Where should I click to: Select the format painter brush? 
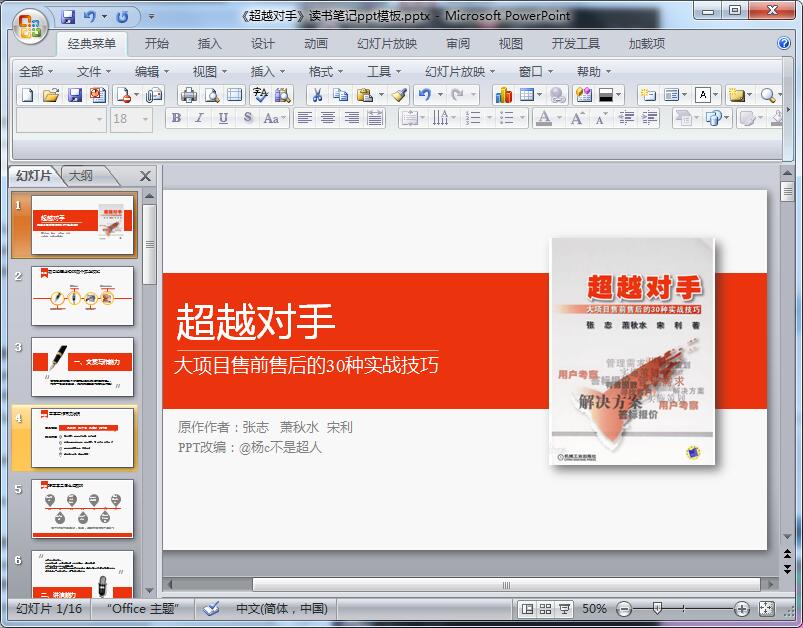pyautogui.click(x=399, y=95)
